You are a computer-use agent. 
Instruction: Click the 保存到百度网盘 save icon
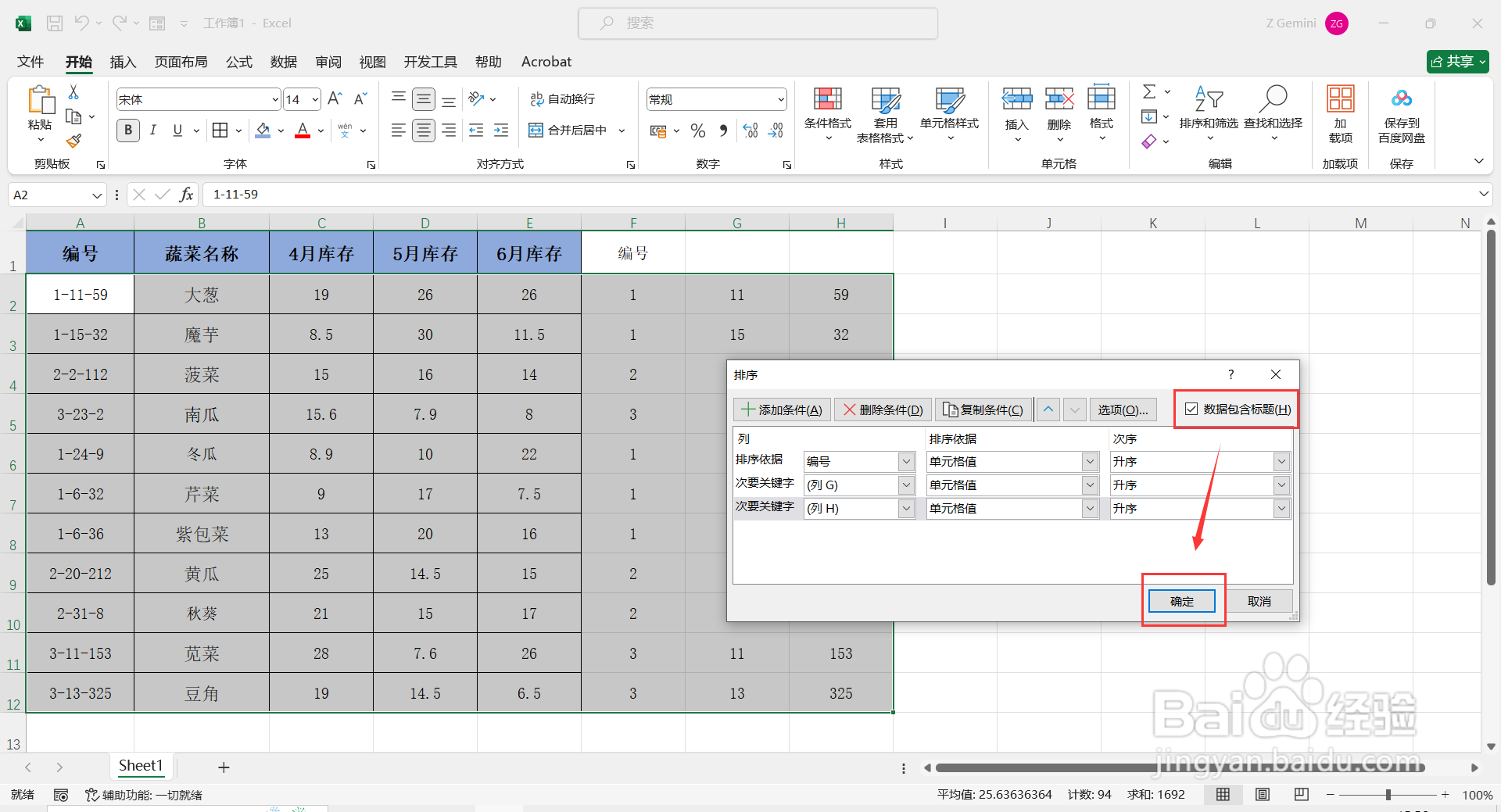point(1401,115)
